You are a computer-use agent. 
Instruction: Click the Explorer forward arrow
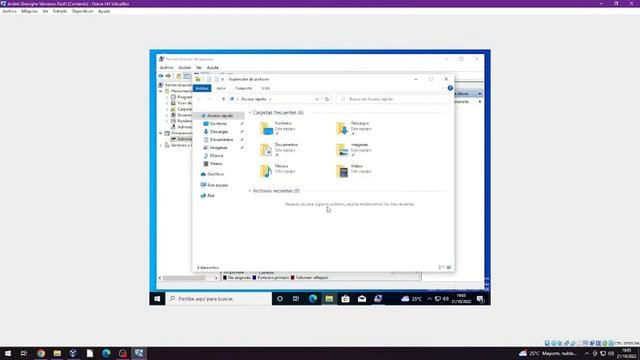(x=209, y=99)
